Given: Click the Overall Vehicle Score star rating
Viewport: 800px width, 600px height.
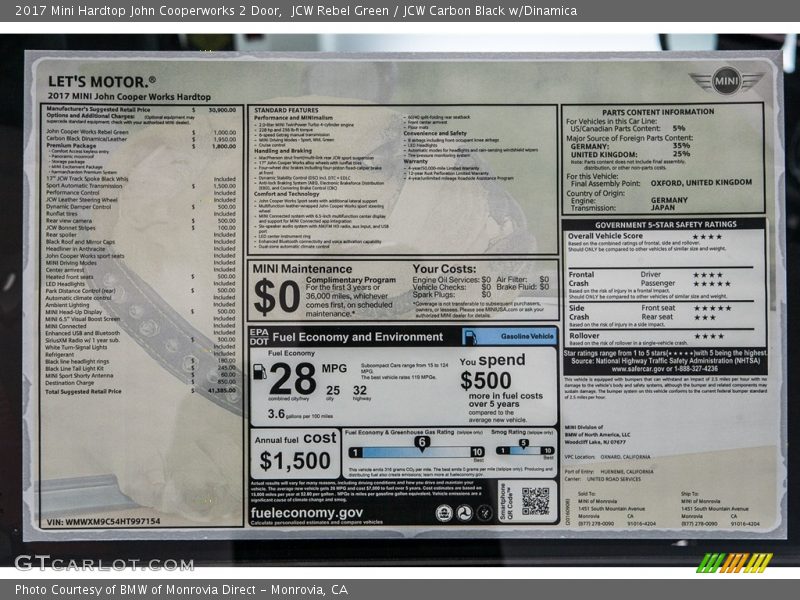Looking at the screenshot, I should coord(707,237).
